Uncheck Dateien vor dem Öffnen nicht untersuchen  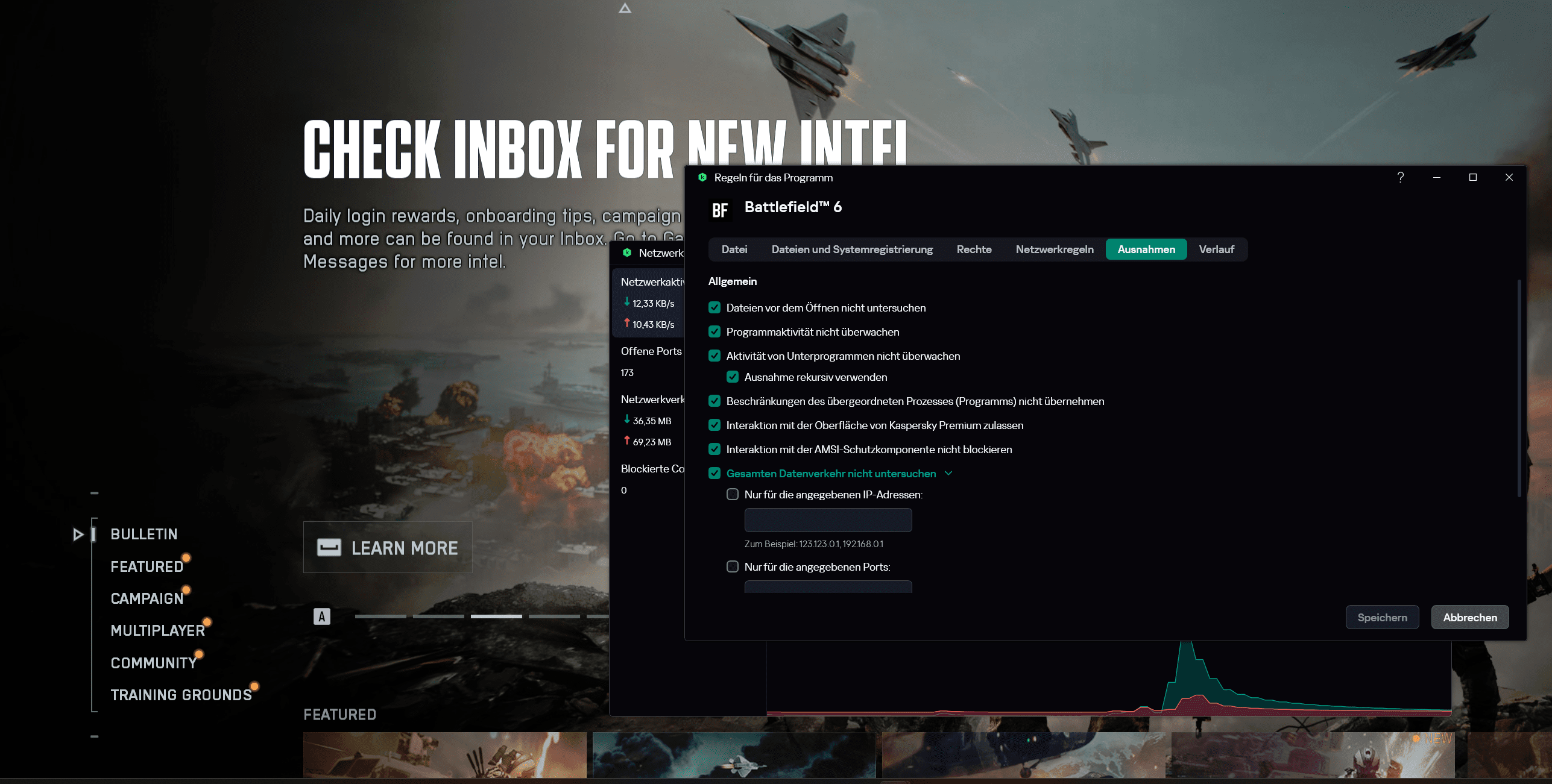tap(714, 308)
